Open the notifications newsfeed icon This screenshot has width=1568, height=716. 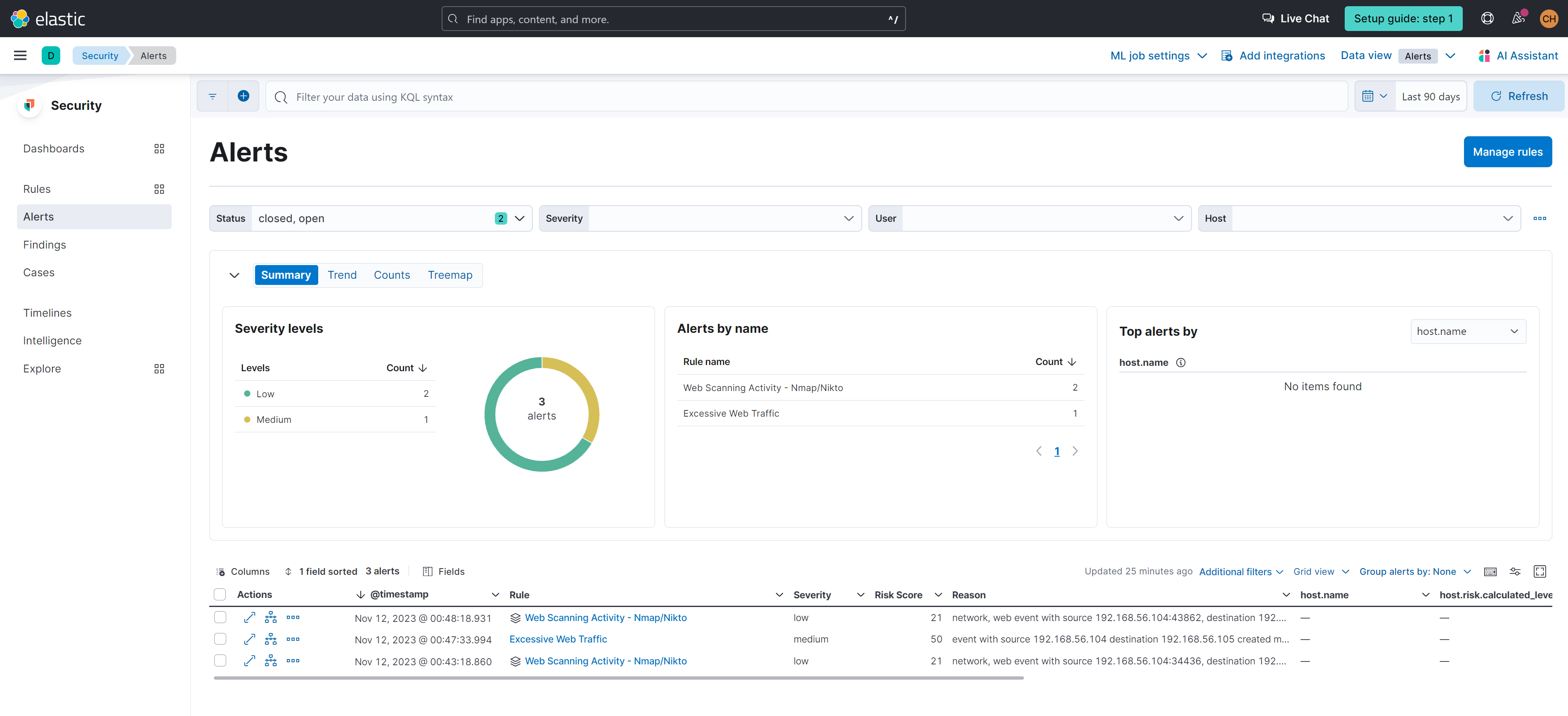pyautogui.click(x=1518, y=18)
